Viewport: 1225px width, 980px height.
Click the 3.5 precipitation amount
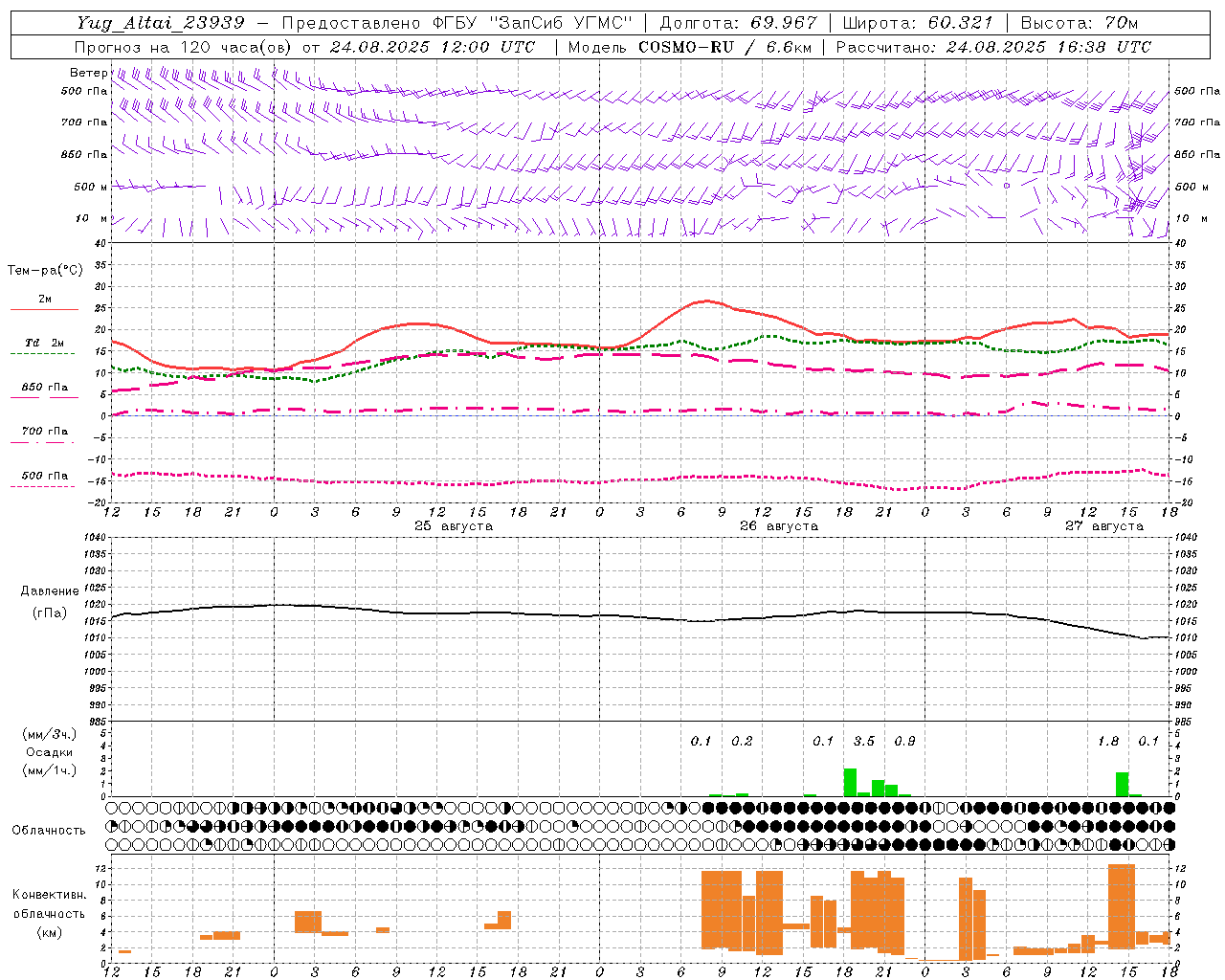click(x=864, y=741)
